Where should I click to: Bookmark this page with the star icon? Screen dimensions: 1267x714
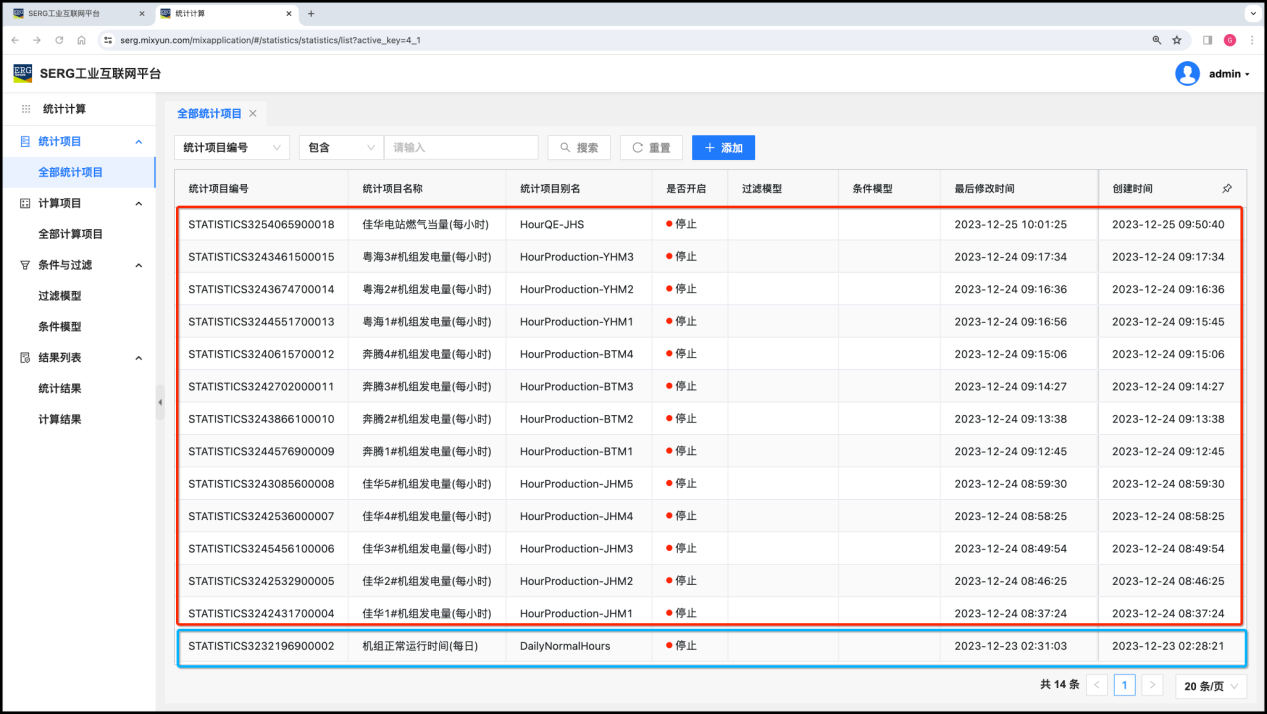(1177, 40)
